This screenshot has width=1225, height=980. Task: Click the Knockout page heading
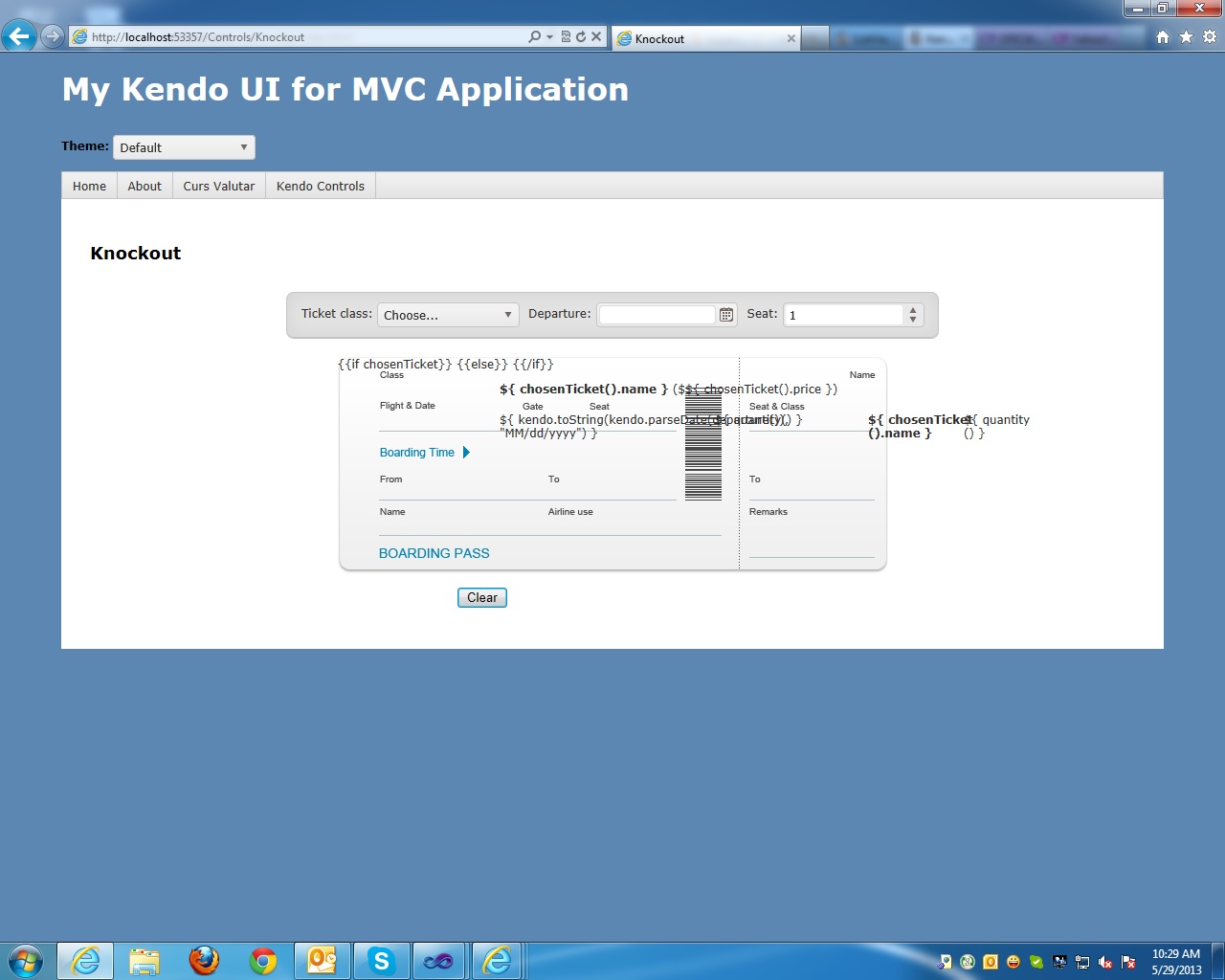click(x=136, y=254)
